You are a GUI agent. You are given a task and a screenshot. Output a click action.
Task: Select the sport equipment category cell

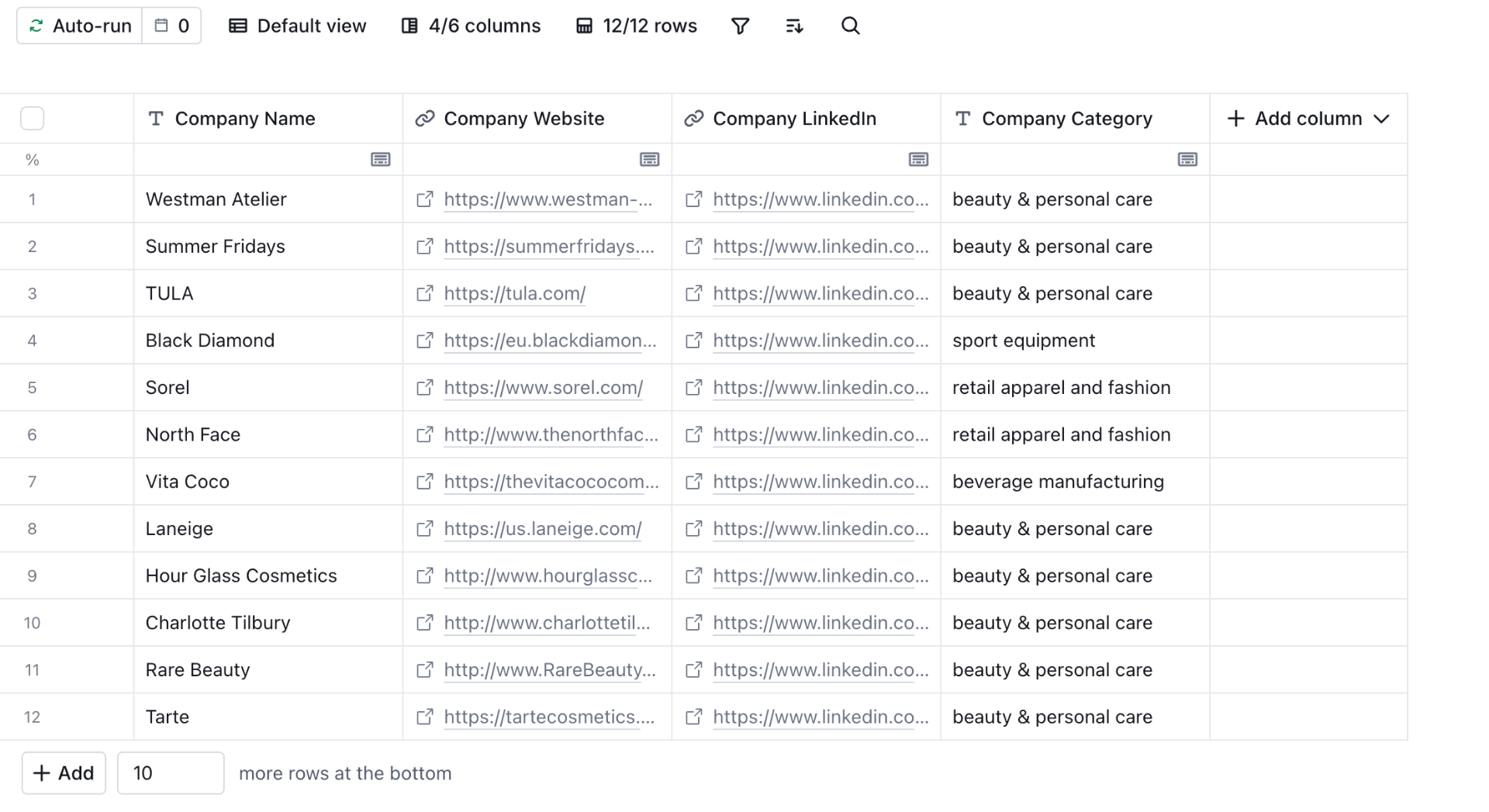[x=1076, y=340]
